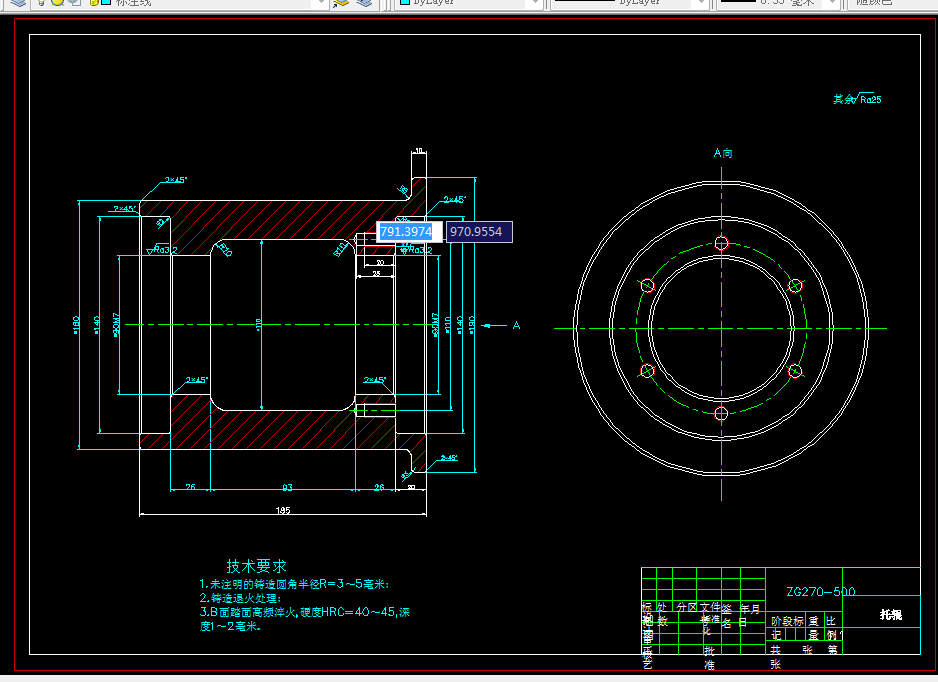Select the 阶段标记 cell text in title block
The image size is (938, 682).
785,628
